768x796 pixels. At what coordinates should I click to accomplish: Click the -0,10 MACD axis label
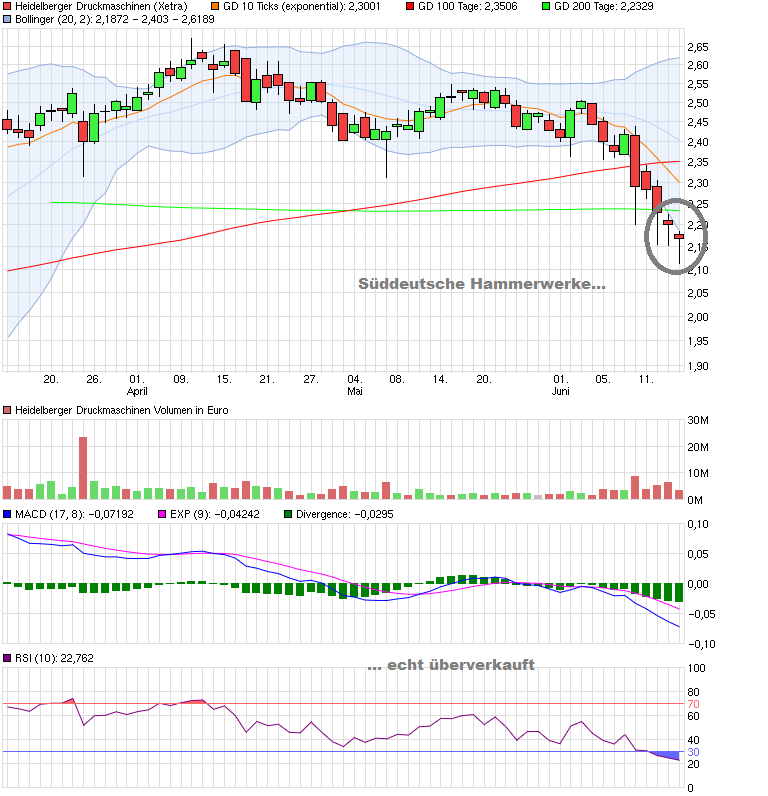point(702,644)
